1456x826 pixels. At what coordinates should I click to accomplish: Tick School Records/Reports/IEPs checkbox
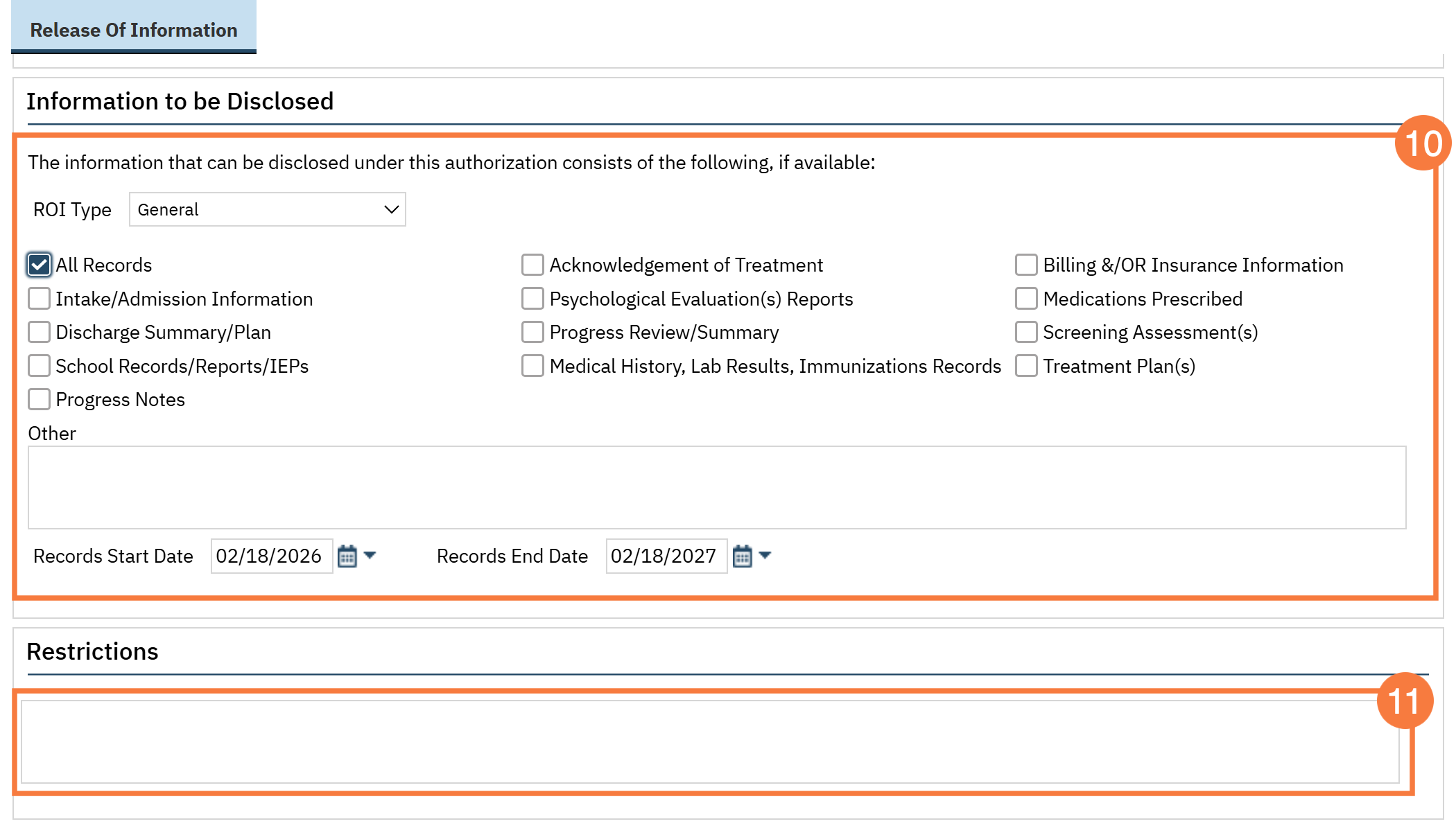click(40, 366)
